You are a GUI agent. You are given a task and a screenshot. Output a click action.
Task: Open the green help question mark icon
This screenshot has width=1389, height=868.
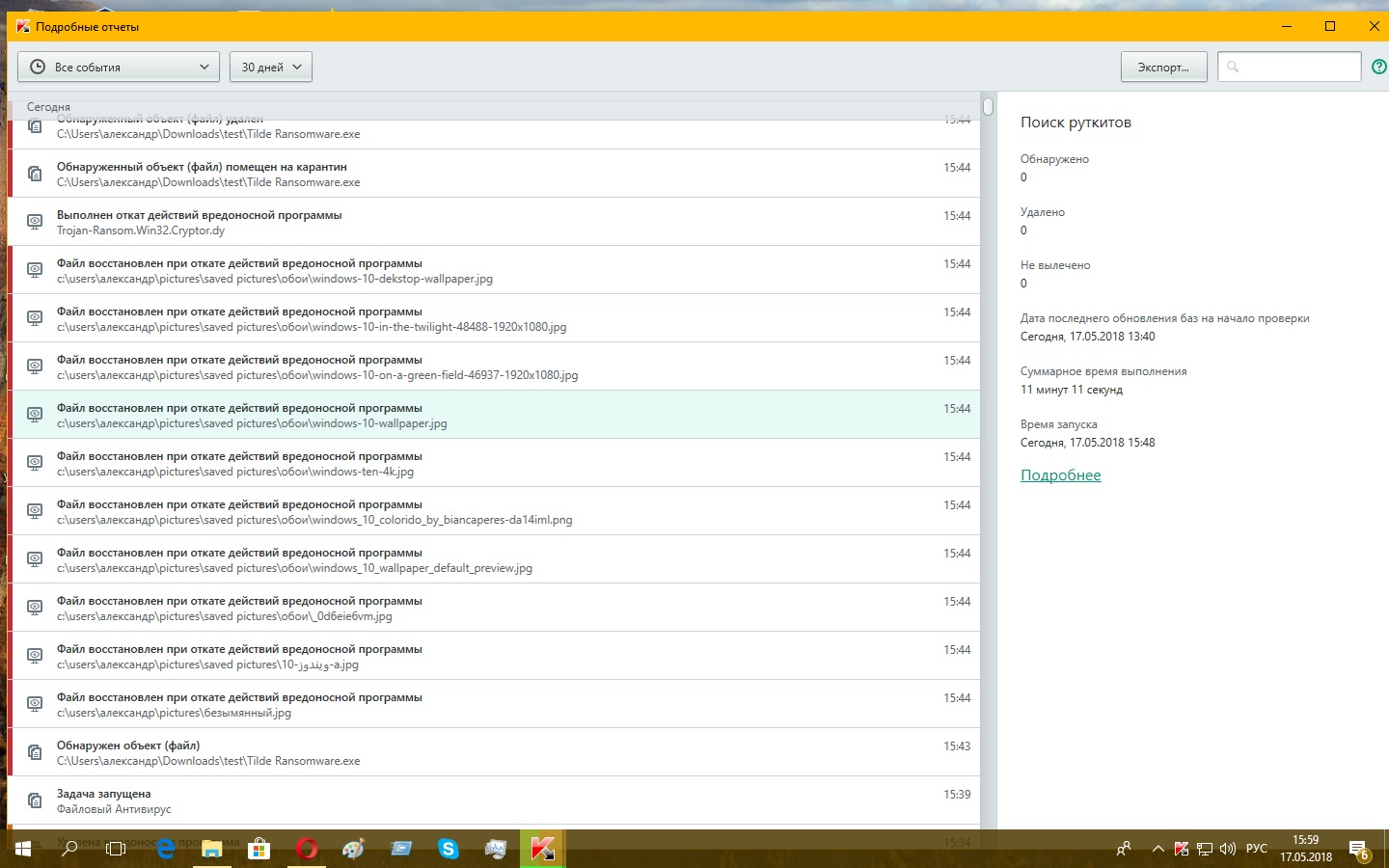(x=1378, y=67)
